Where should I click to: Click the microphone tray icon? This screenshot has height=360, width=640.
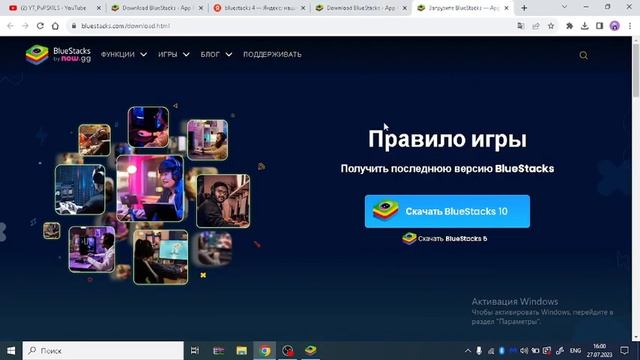479,351
